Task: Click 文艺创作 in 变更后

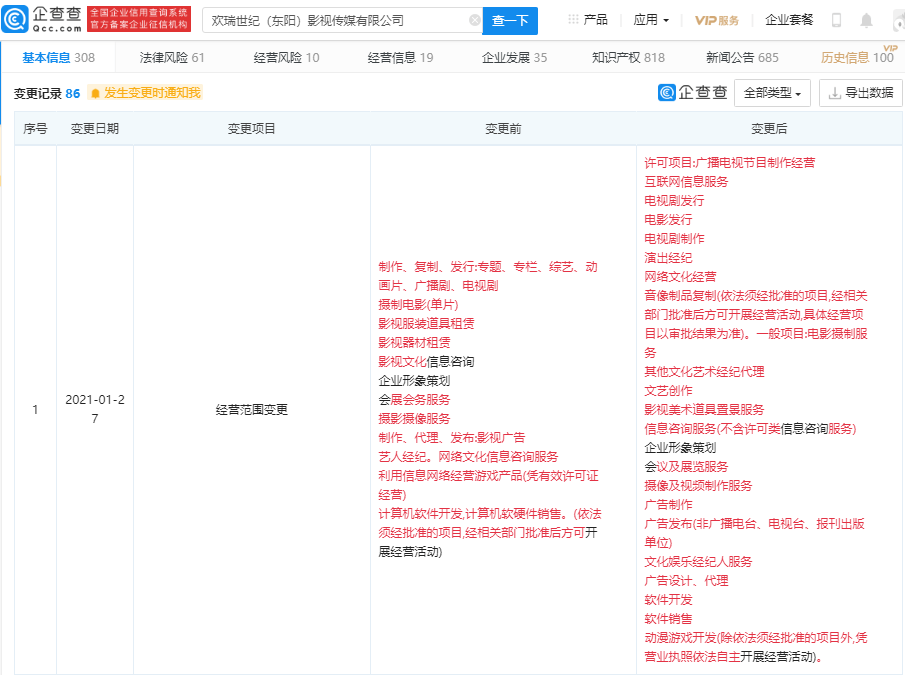Action: coord(668,391)
